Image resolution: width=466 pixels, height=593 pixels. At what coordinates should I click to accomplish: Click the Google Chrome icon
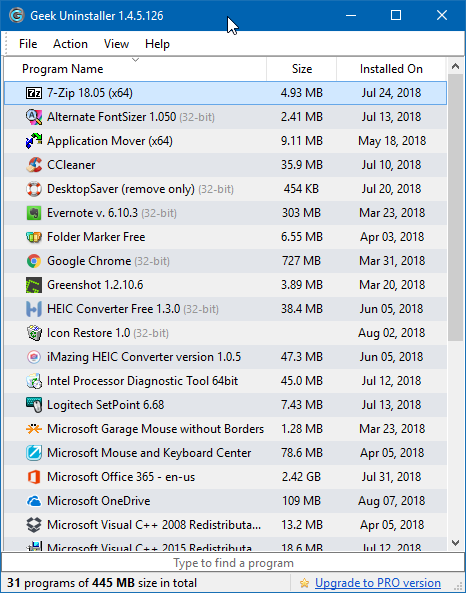(x=34, y=261)
